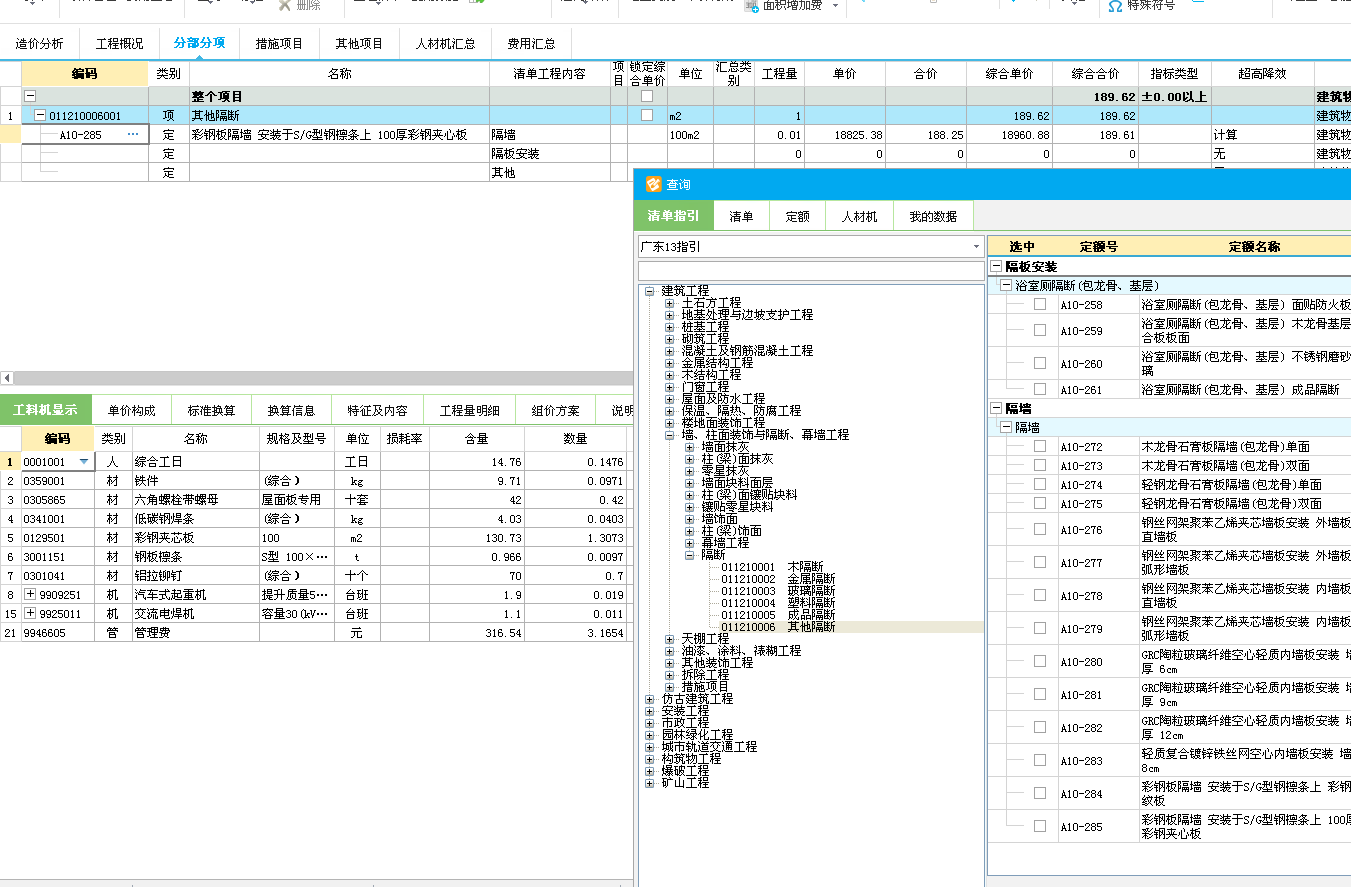Screen dimensions: 1351x887
Task: Select 清单指引 tab in query dialog
Action: point(673,216)
